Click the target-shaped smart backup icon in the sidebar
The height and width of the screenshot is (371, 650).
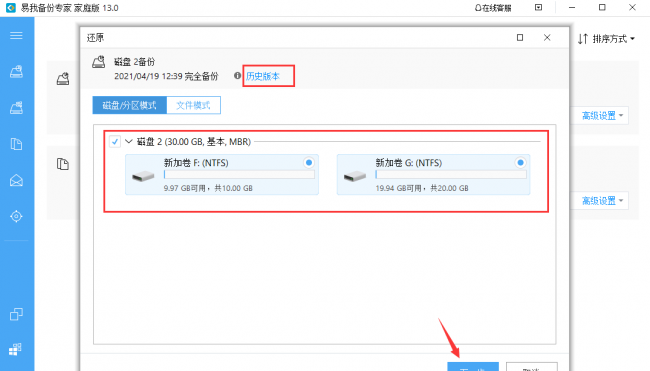pos(16,216)
